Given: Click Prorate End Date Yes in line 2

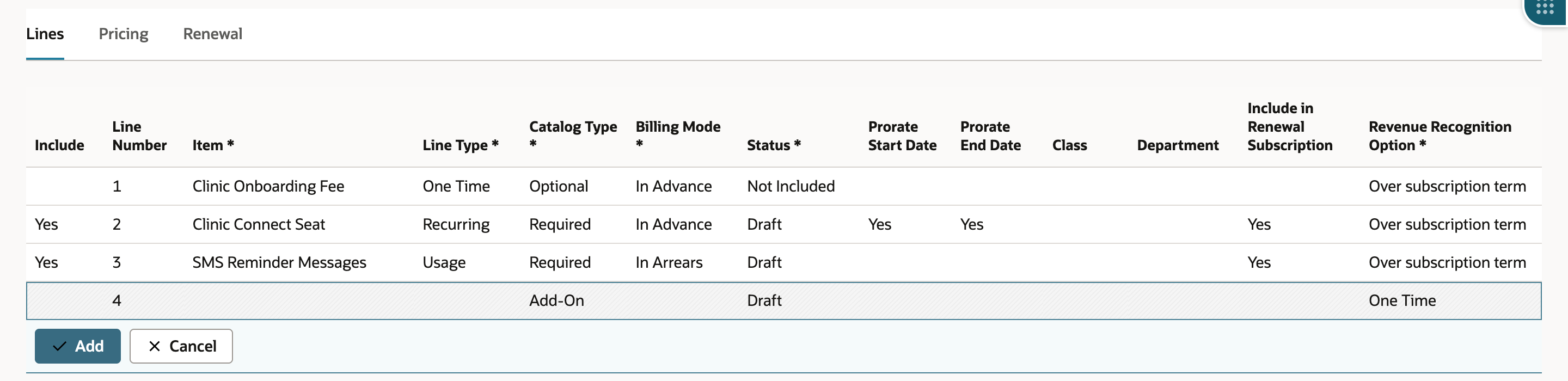Looking at the screenshot, I should (971, 225).
